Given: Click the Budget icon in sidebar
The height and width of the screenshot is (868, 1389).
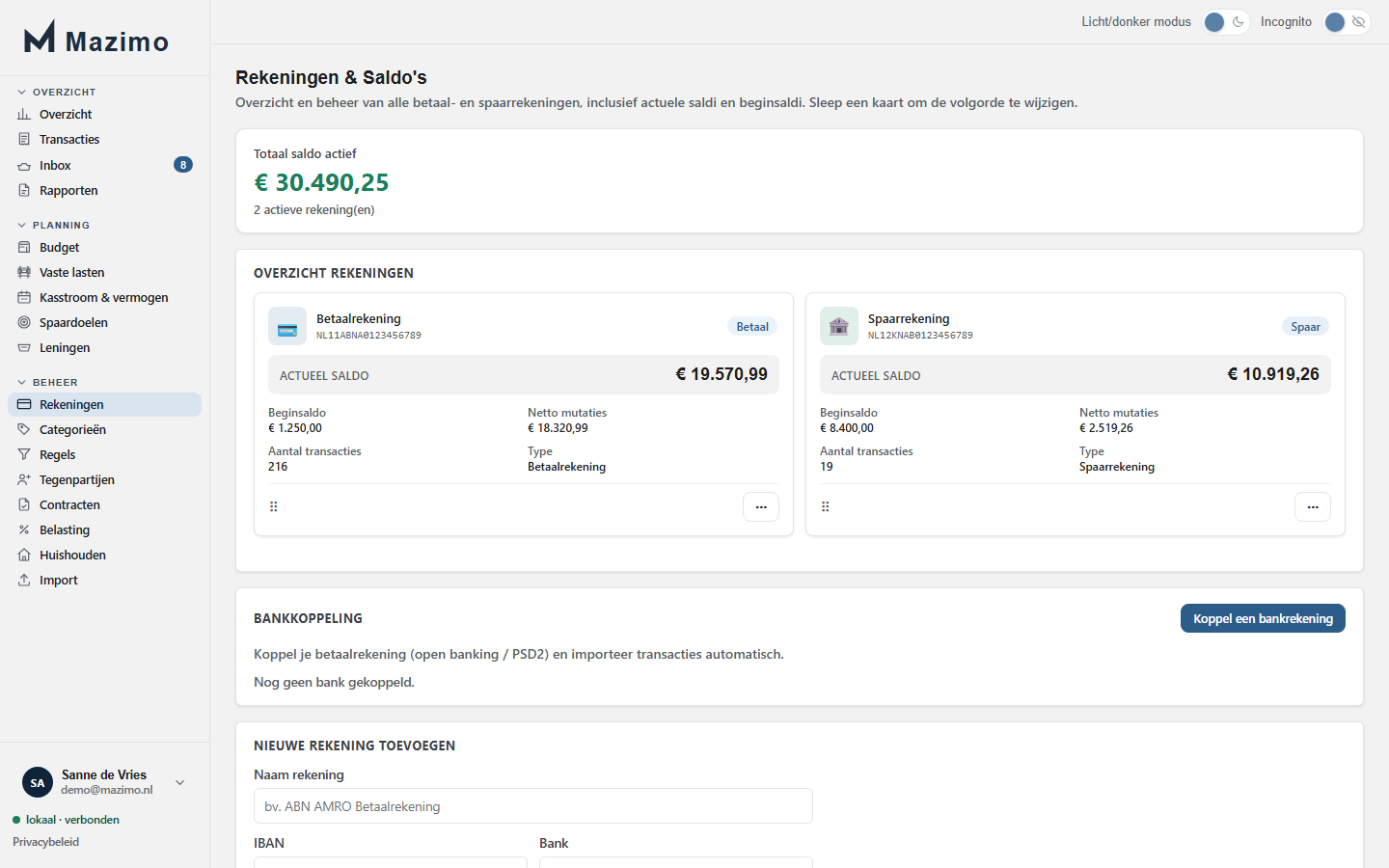Looking at the screenshot, I should 24,247.
